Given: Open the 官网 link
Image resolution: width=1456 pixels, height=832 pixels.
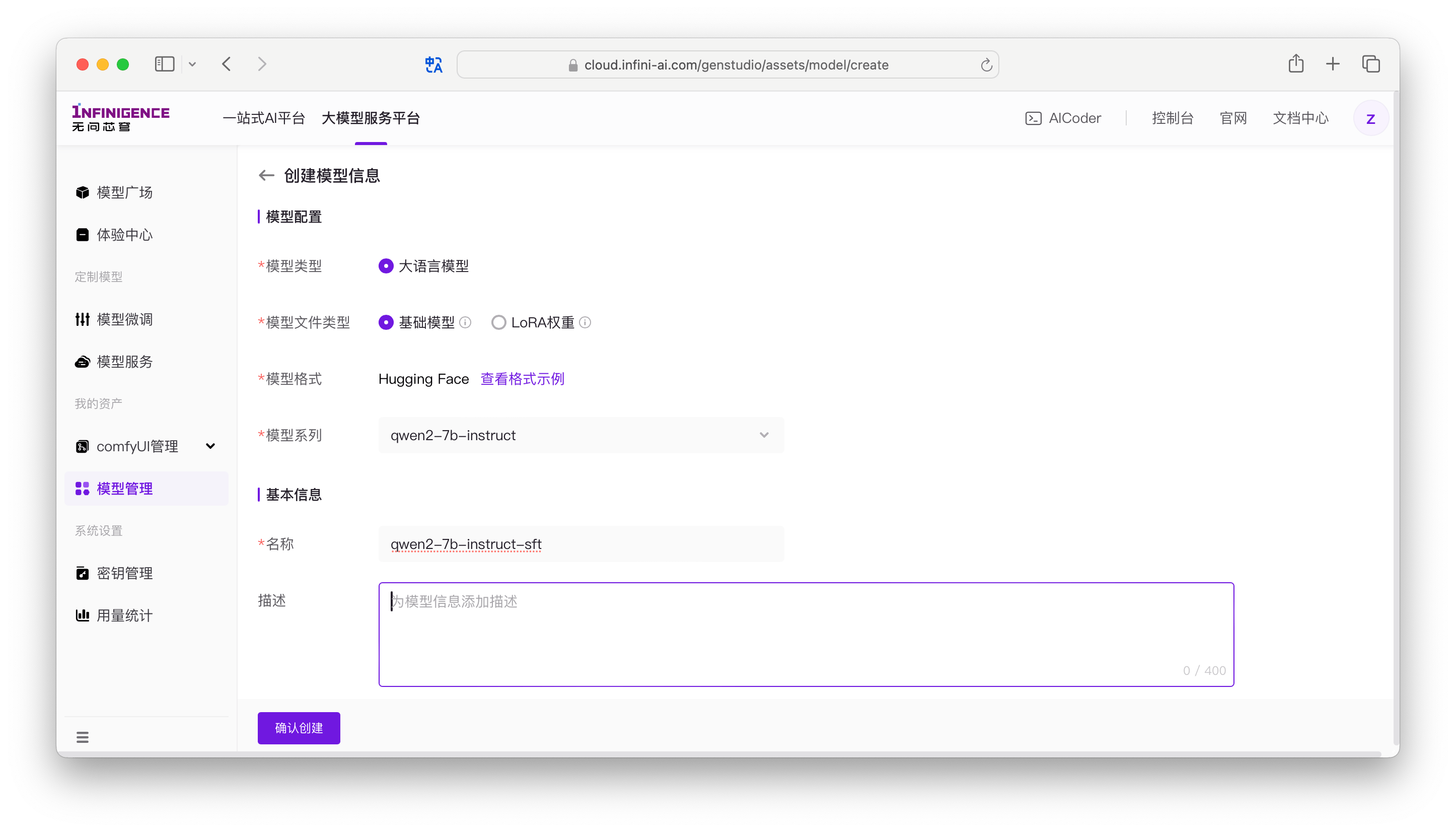Looking at the screenshot, I should pyautogui.click(x=1232, y=118).
